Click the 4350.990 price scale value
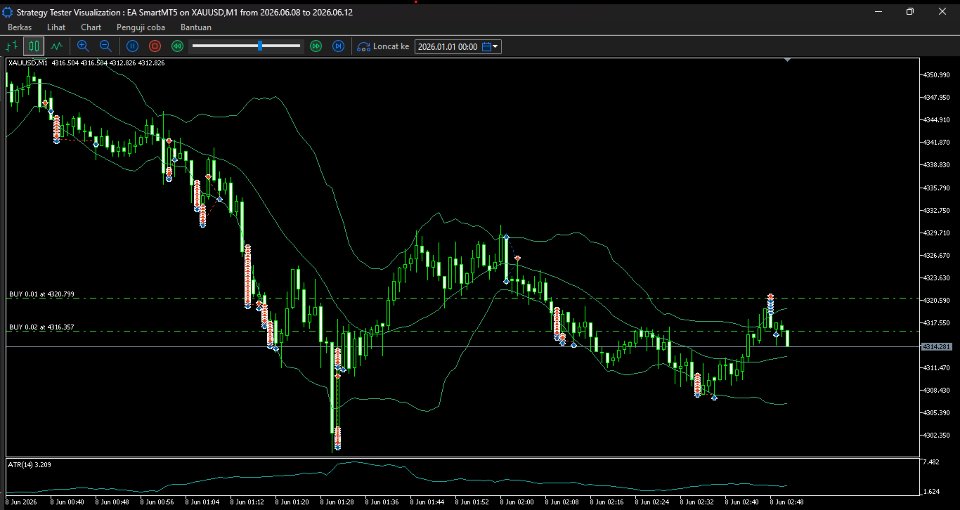Image resolution: width=960 pixels, height=510 pixels. tap(936, 75)
